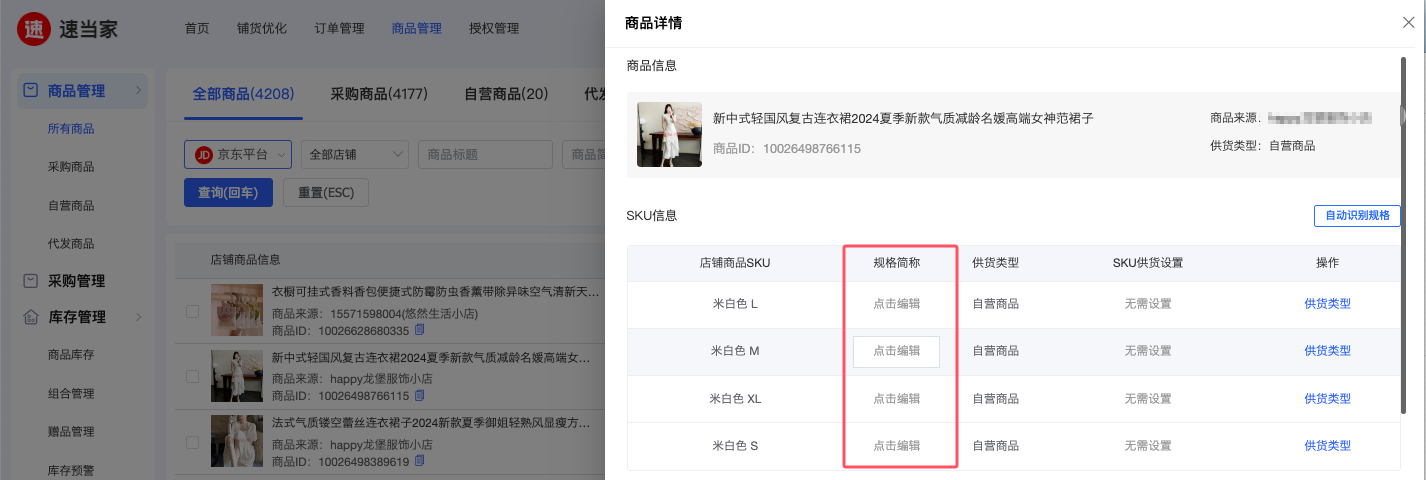
Task: Click 商品ID: 10026498766115 in detail panel
Action: coord(786,148)
